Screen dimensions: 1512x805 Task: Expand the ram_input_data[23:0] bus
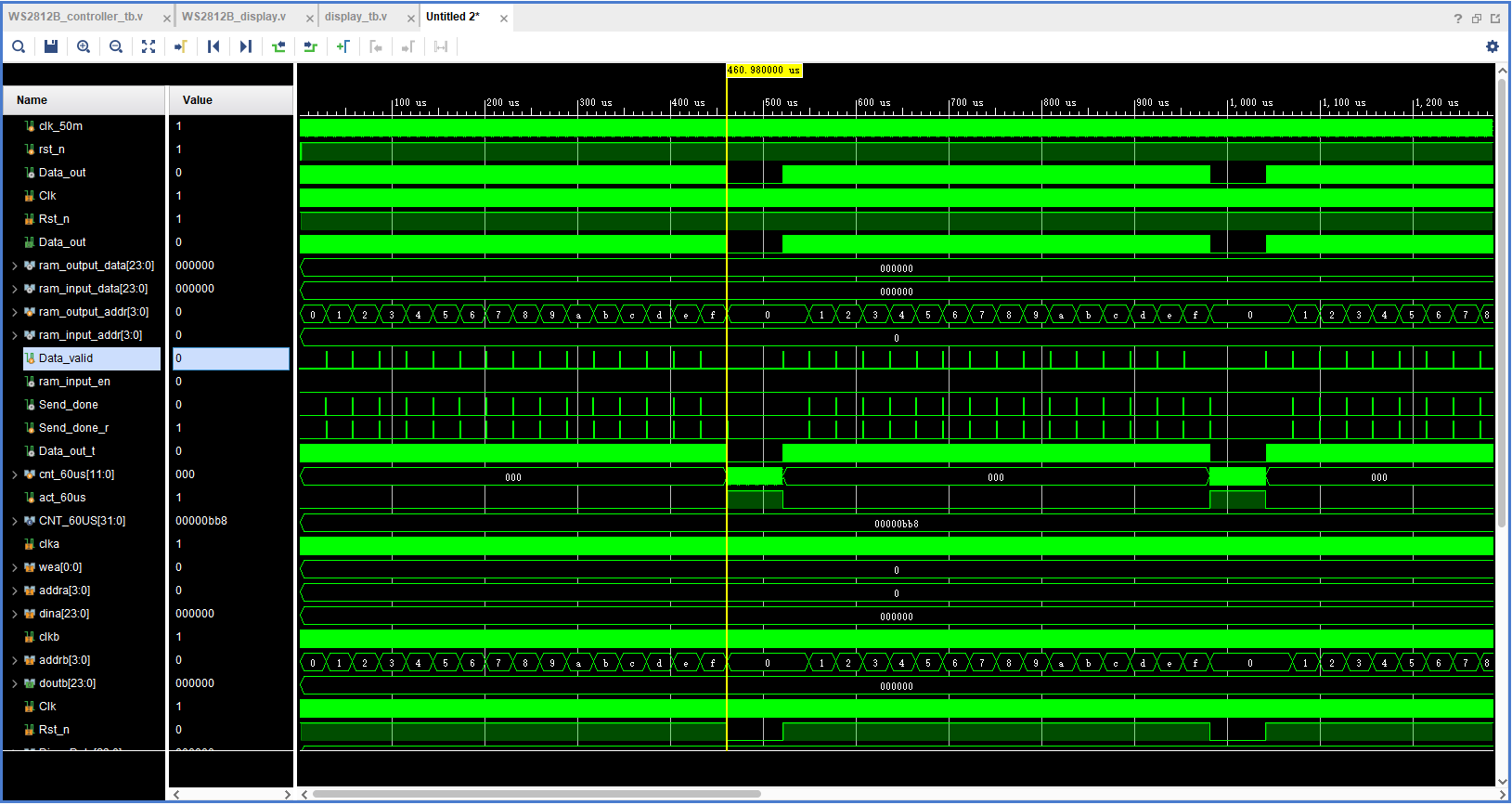pos(15,289)
